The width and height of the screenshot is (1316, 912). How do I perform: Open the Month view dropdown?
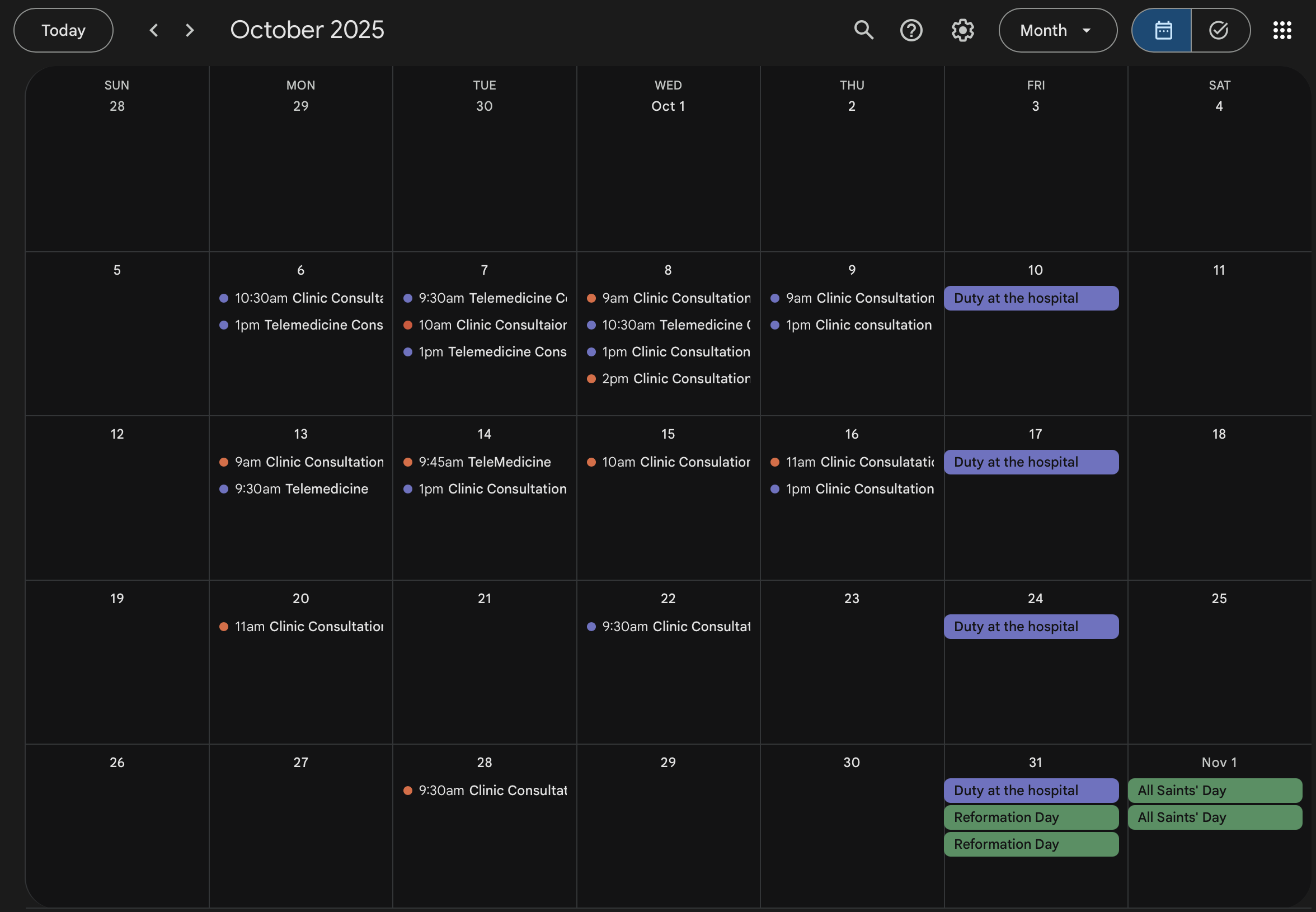coord(1057,30)
